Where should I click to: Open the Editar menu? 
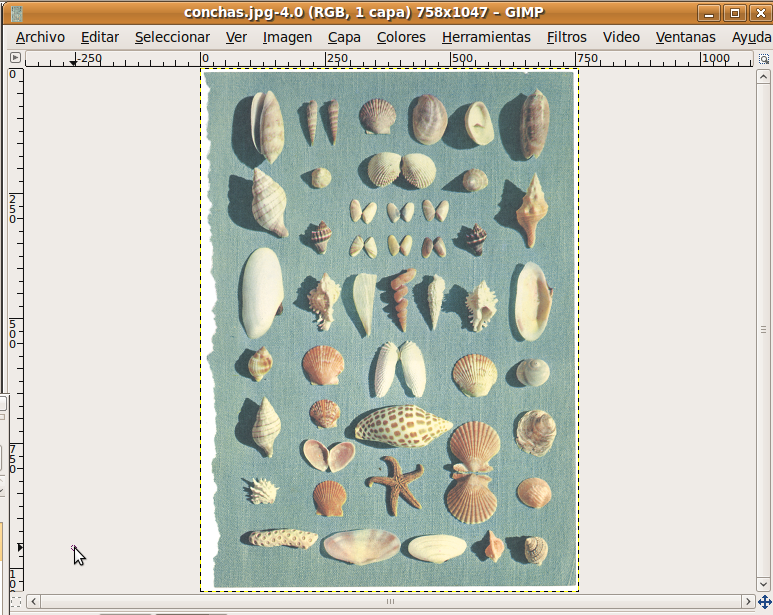pyautogui.click(x=100, y=37)
